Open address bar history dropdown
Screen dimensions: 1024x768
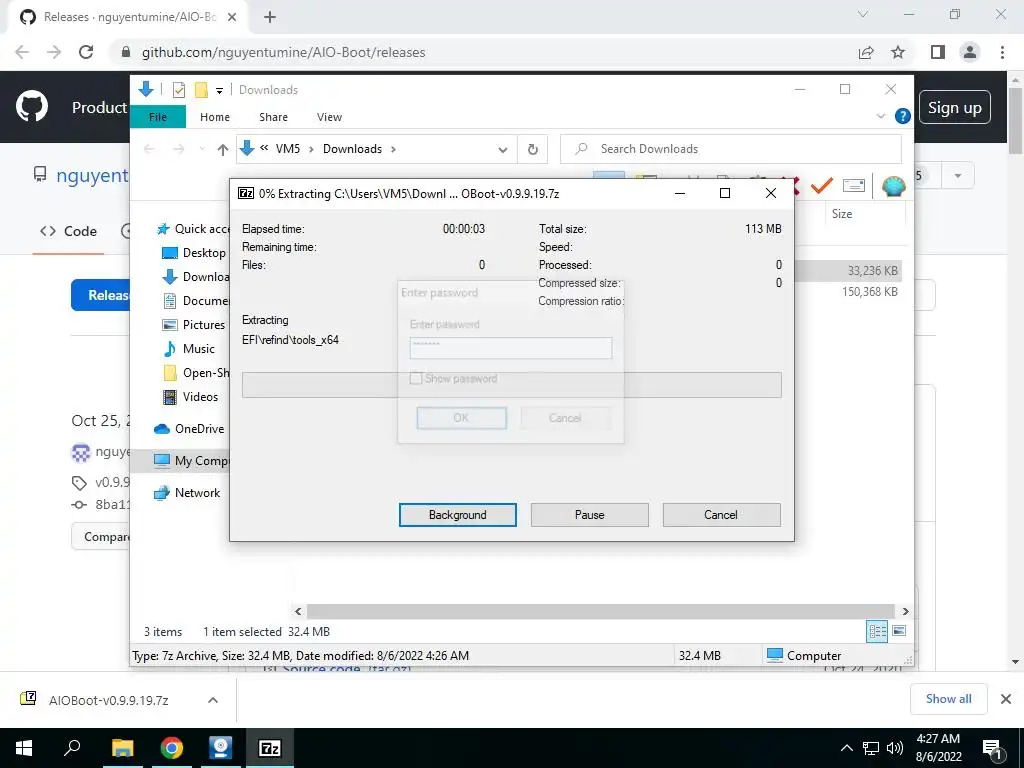click(x=502, y=150)
